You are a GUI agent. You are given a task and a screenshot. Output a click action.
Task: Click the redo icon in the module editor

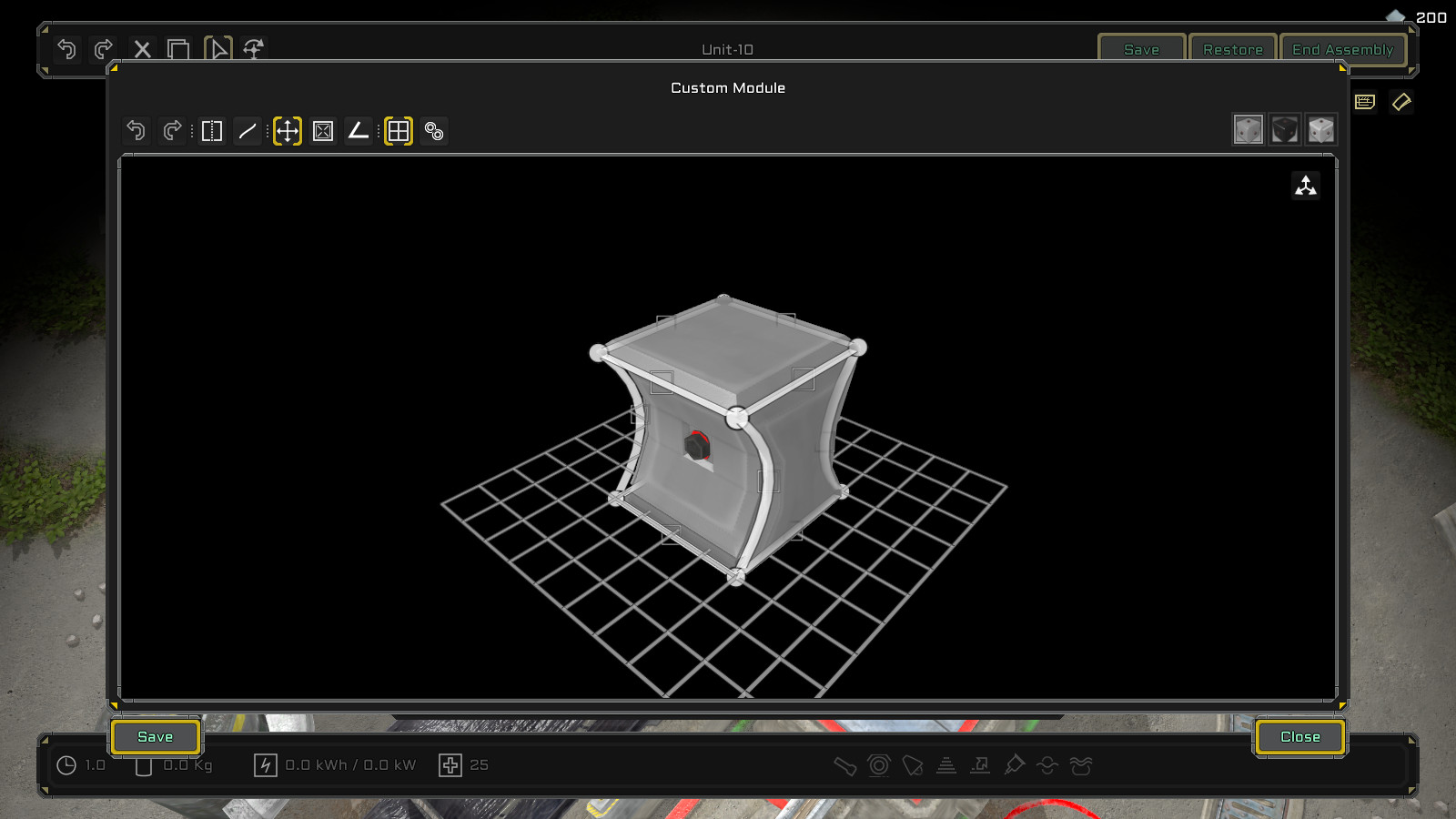pyautogui.click(x=173, y=130)
